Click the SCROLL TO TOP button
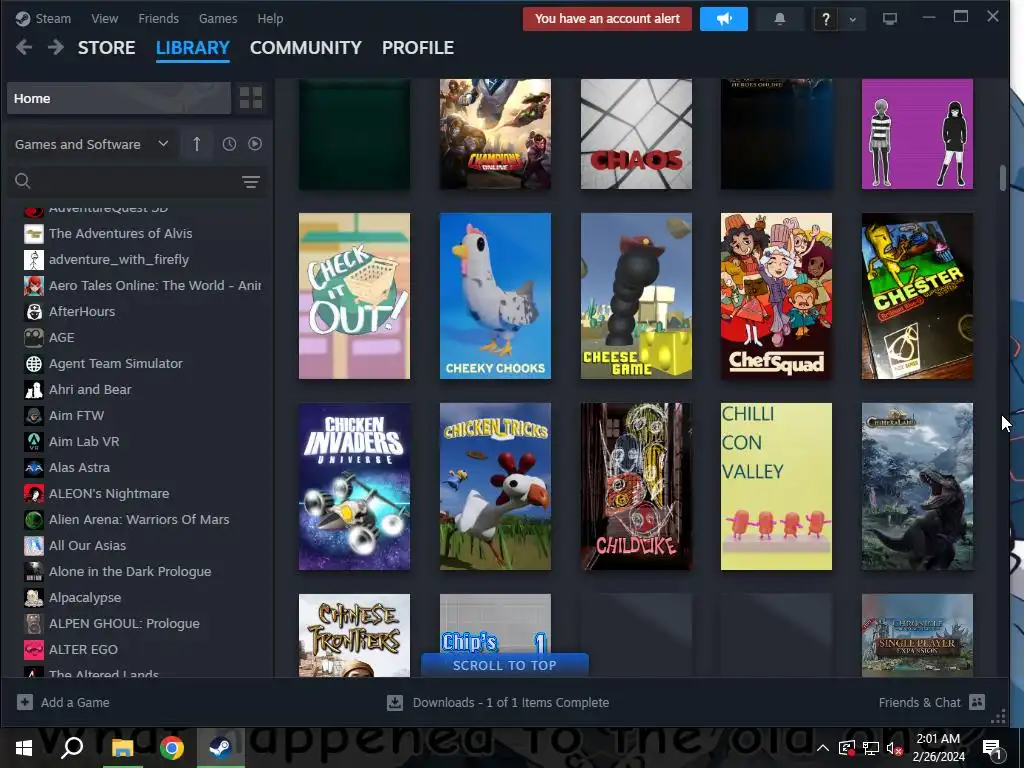The height and width of the screenshot is (768, 1024). pos(505,665)
